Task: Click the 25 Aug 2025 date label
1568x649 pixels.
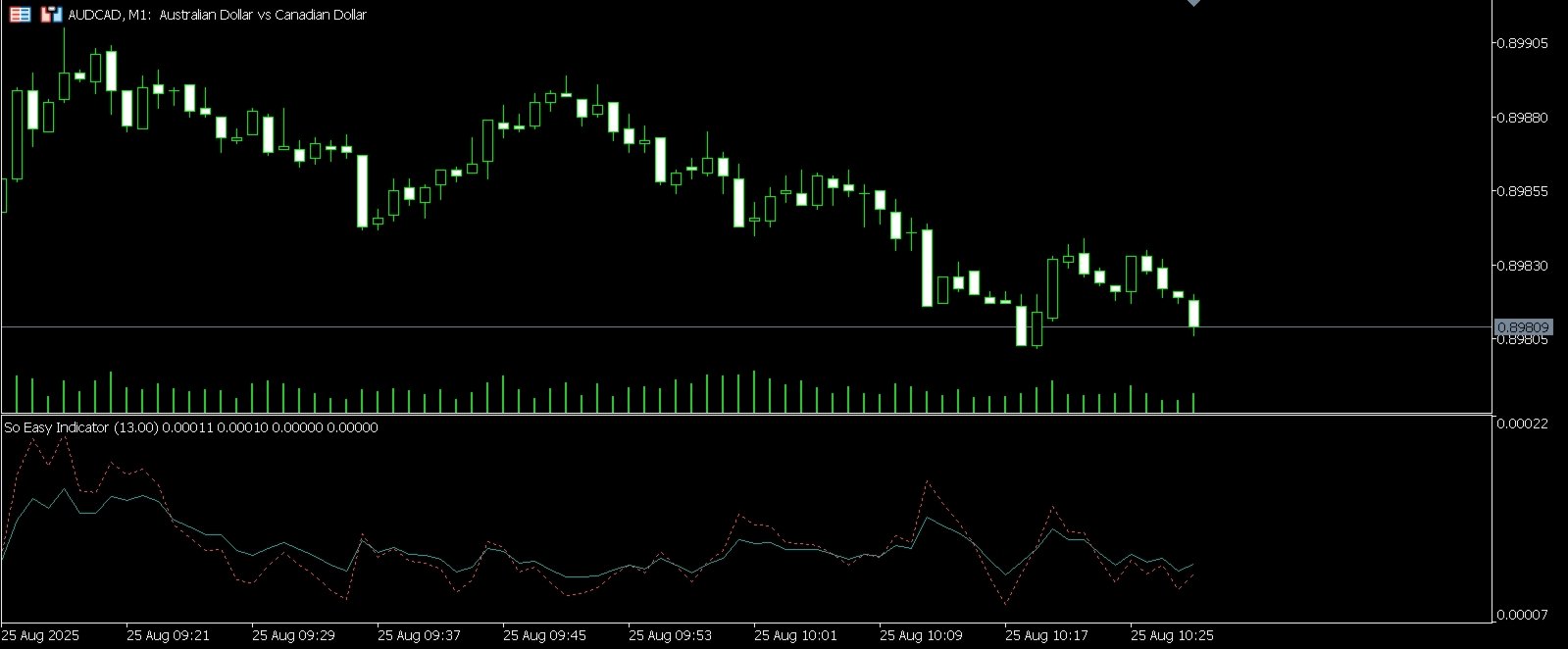Action: pos(40,635)
